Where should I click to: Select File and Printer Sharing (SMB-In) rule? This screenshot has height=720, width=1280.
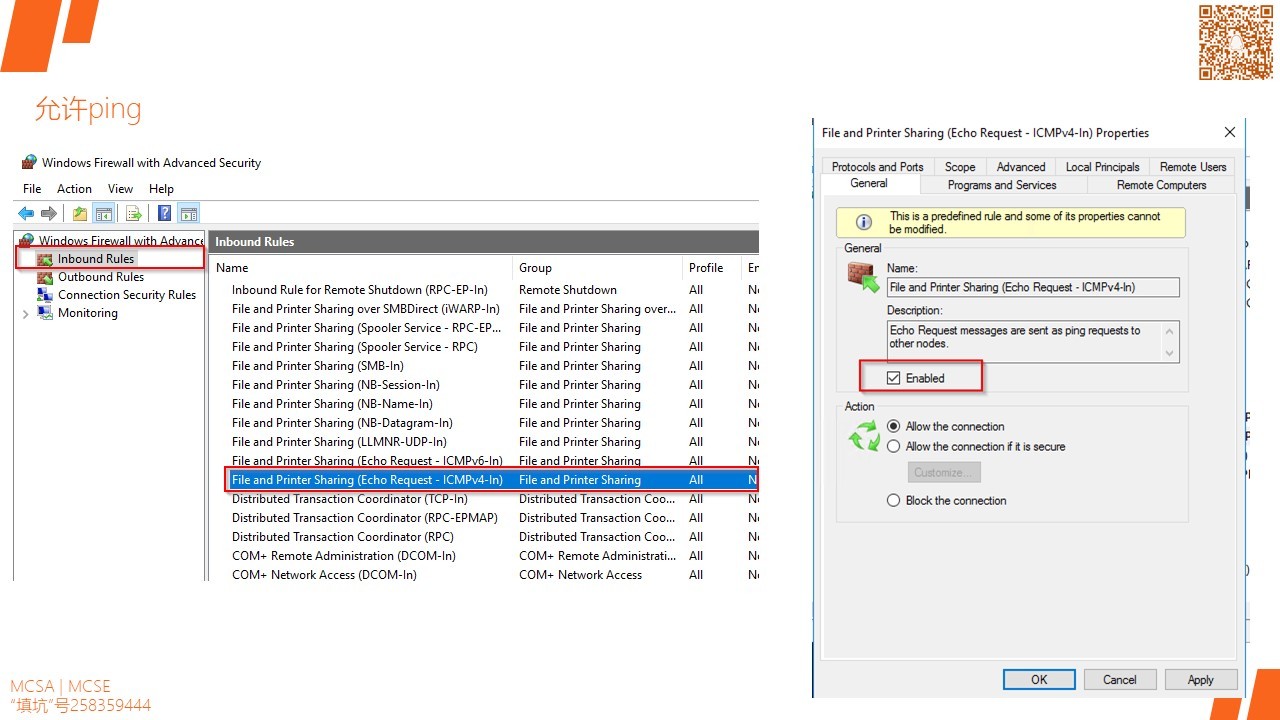click(x=494, y=366)
